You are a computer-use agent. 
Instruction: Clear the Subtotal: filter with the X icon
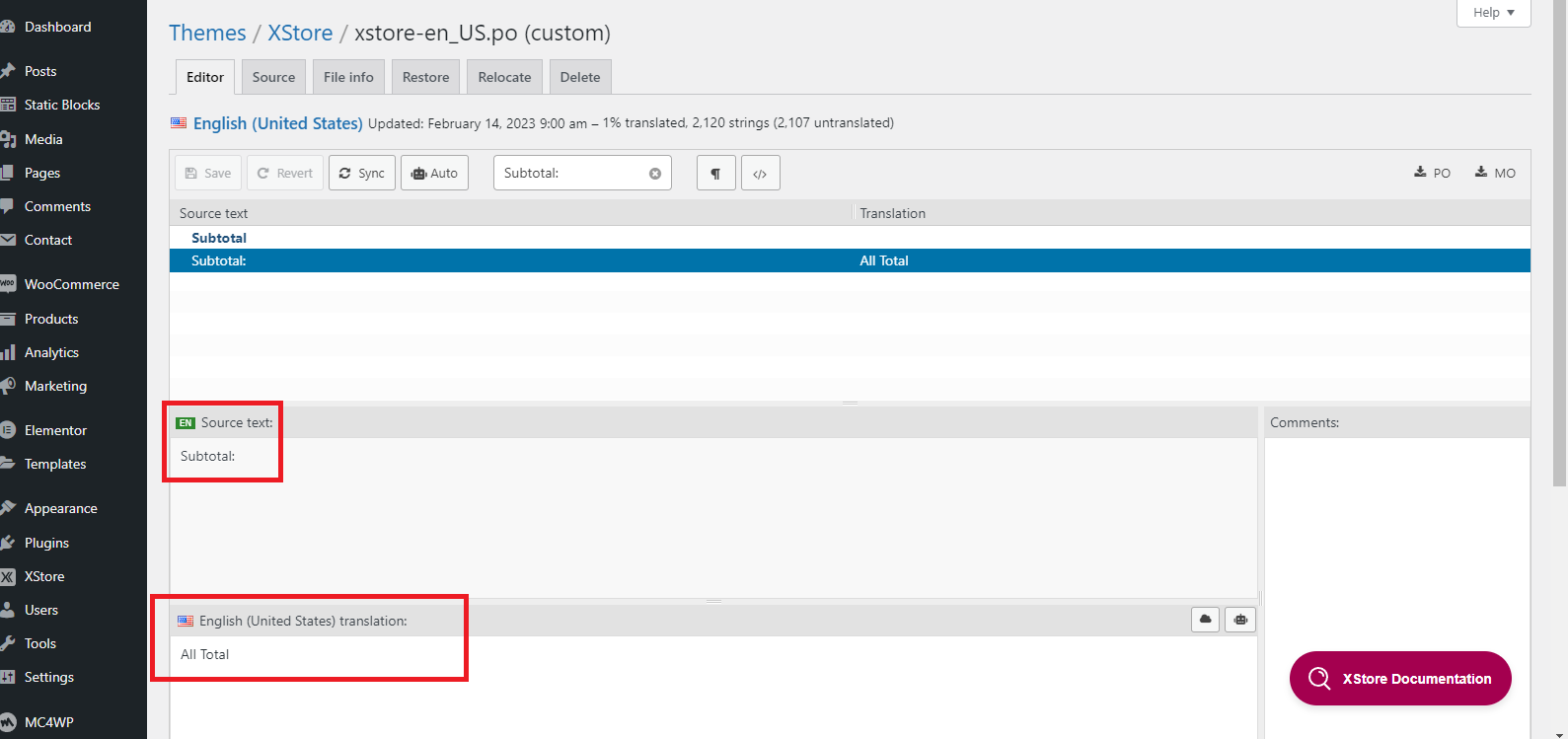(x=655, y=174)
